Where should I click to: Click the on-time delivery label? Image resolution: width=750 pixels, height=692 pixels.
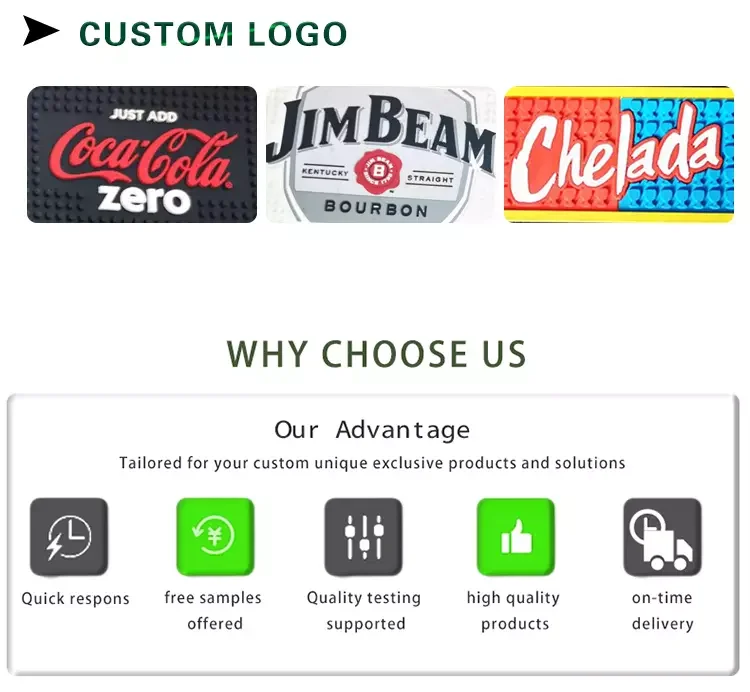tap(662, 611)
